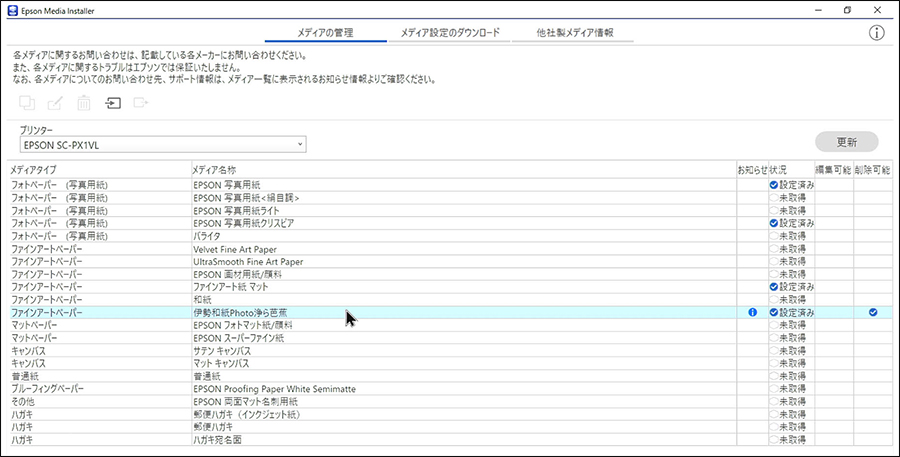Select the EPSON フォトマット紙/顔料 row
The height and width of the screenshot is (457, 900).
[x=450, y=325]
